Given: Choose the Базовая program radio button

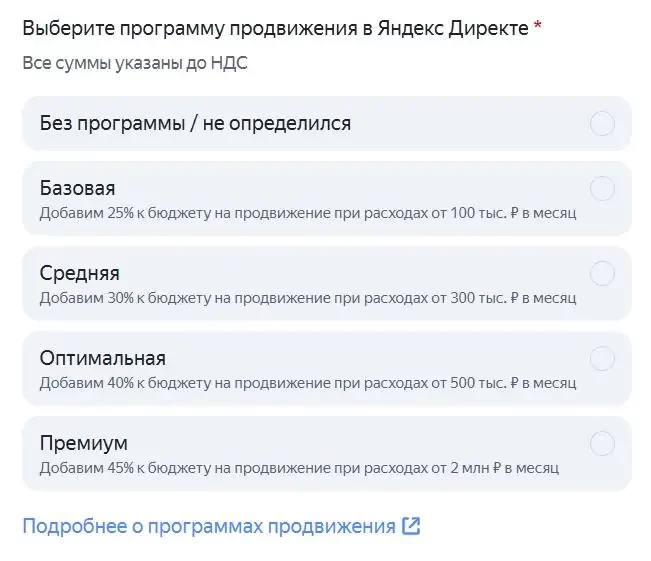Looking at the screenshot, I should (x=602, y=188).
